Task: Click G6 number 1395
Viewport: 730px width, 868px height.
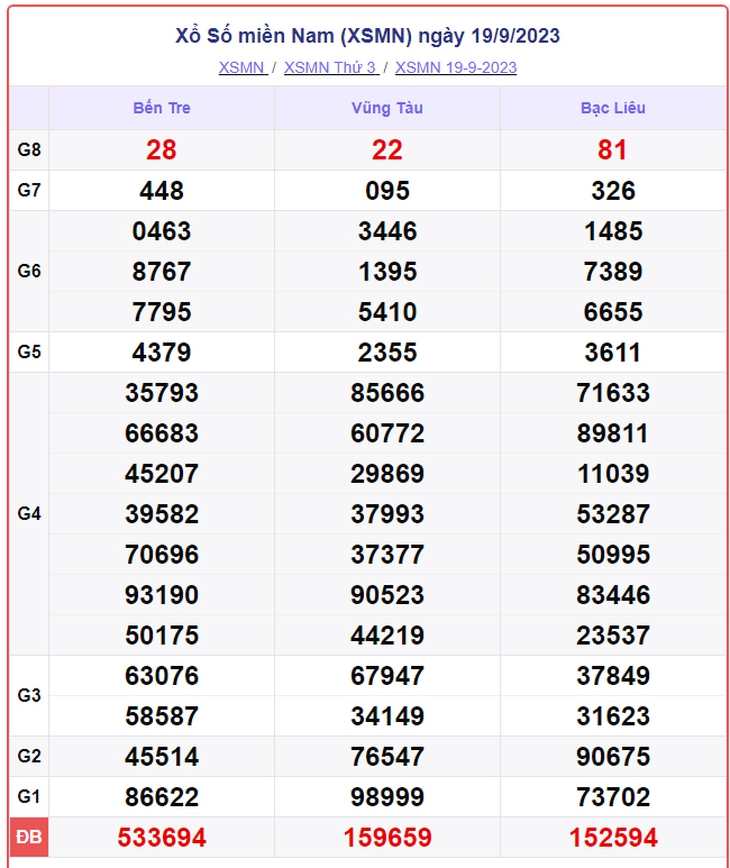Action: (x=387, y=272)
